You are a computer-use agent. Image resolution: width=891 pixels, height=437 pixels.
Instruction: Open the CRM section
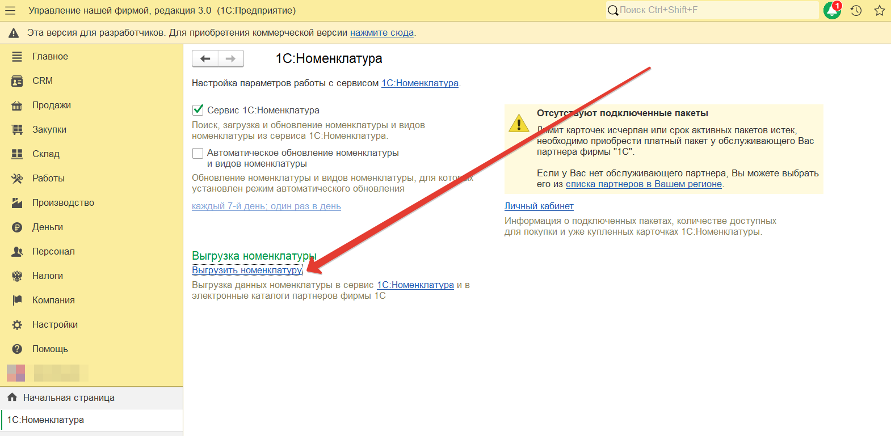pyautogui.click(x=42, y=81)
